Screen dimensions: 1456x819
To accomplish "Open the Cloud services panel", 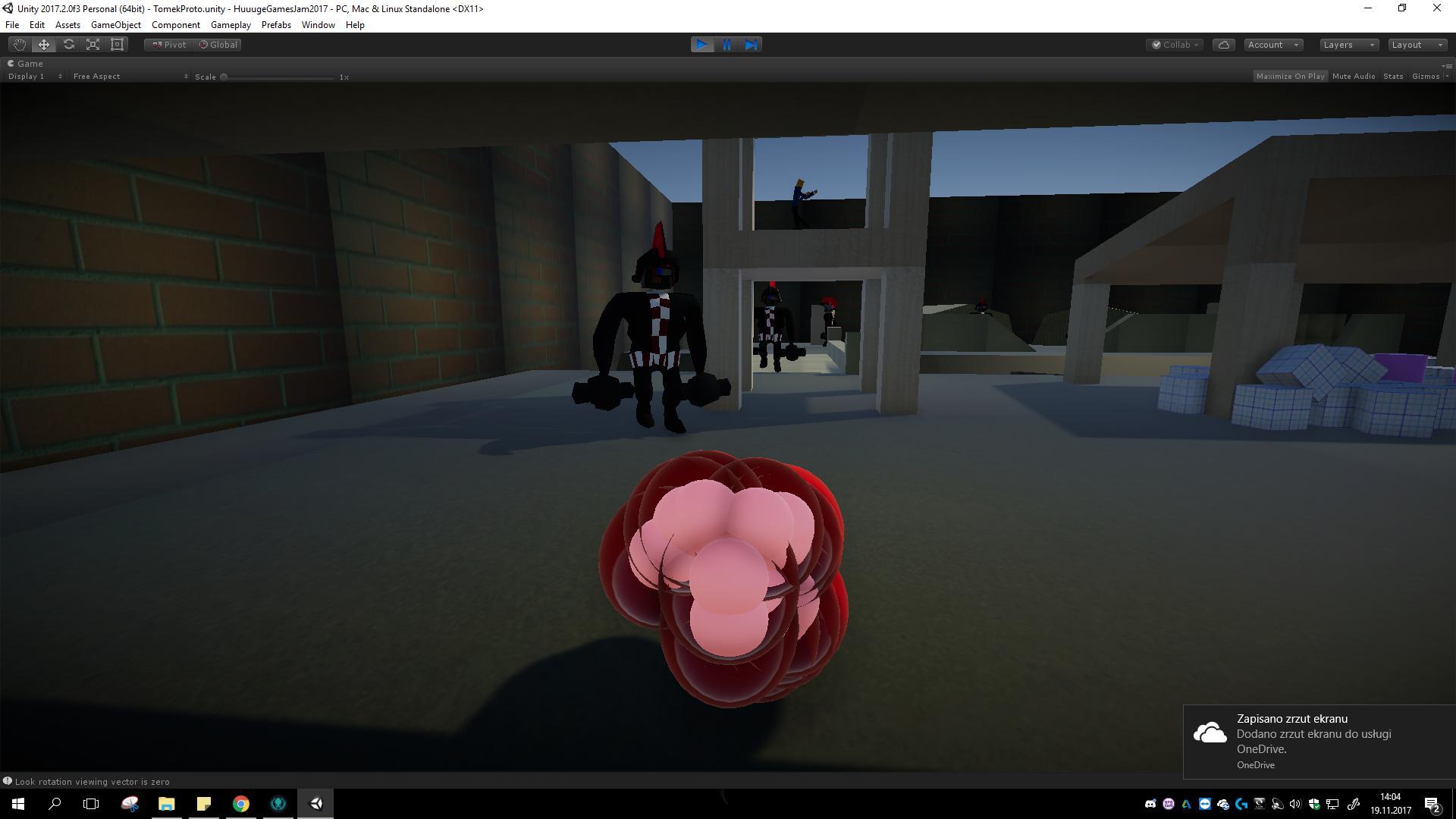I will [1223, 45].
